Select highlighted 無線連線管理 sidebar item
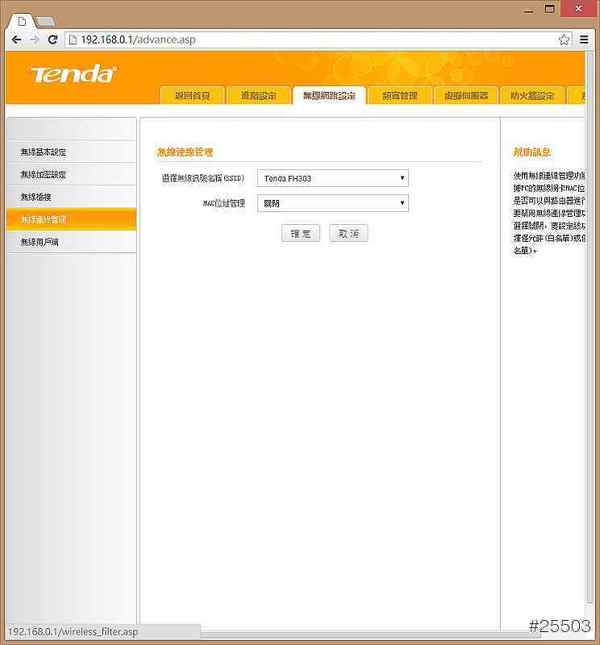600x645 pixels. 72,219
